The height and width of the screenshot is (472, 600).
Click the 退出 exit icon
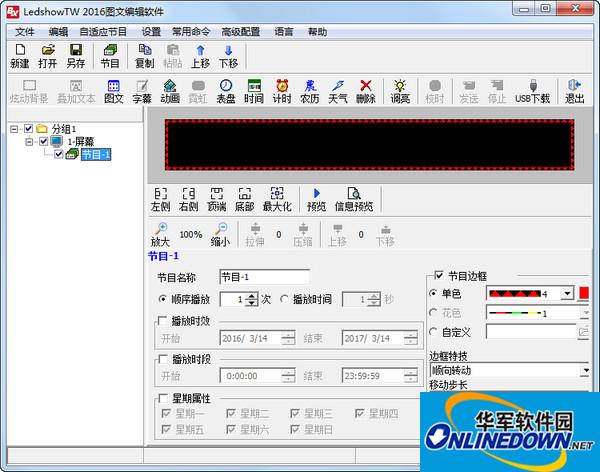click(x=575, y=91)
